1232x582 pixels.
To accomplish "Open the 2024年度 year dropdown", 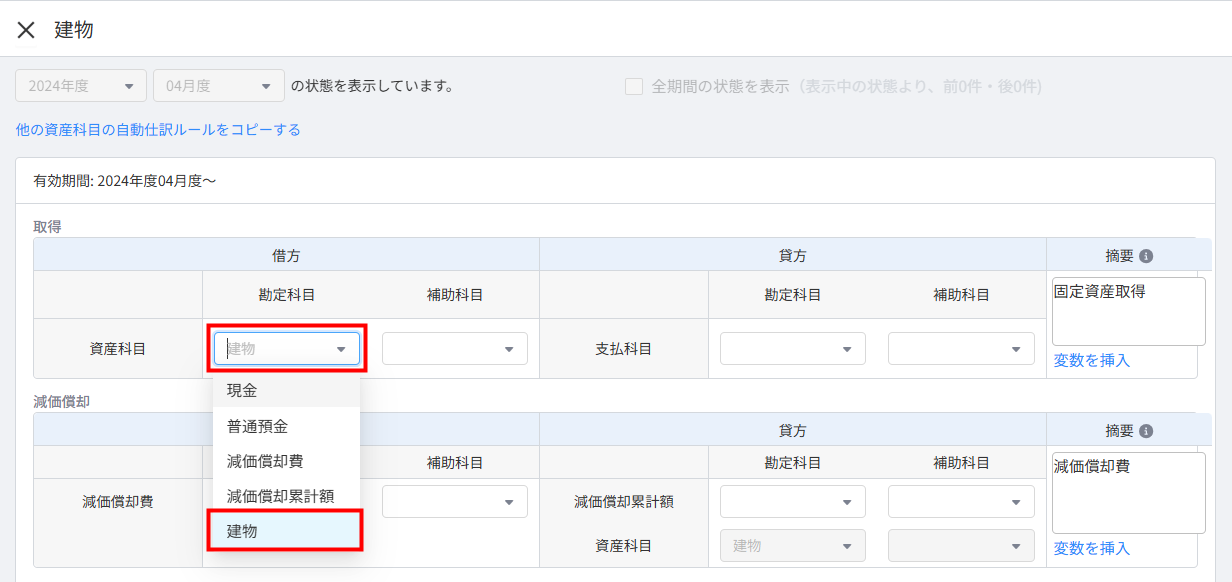I will tap(81, 86).
